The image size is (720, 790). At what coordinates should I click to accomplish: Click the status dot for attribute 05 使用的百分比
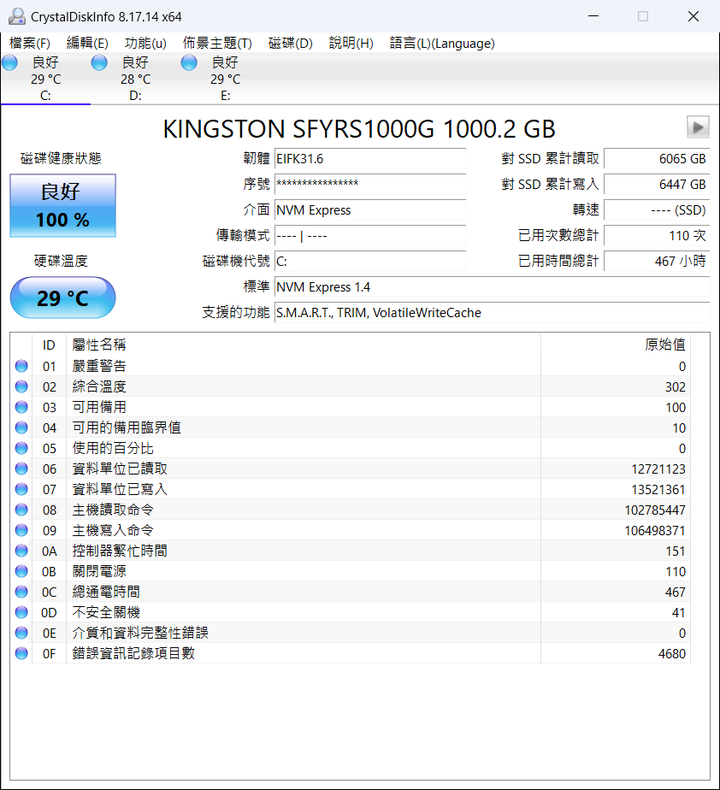point(21,448)
